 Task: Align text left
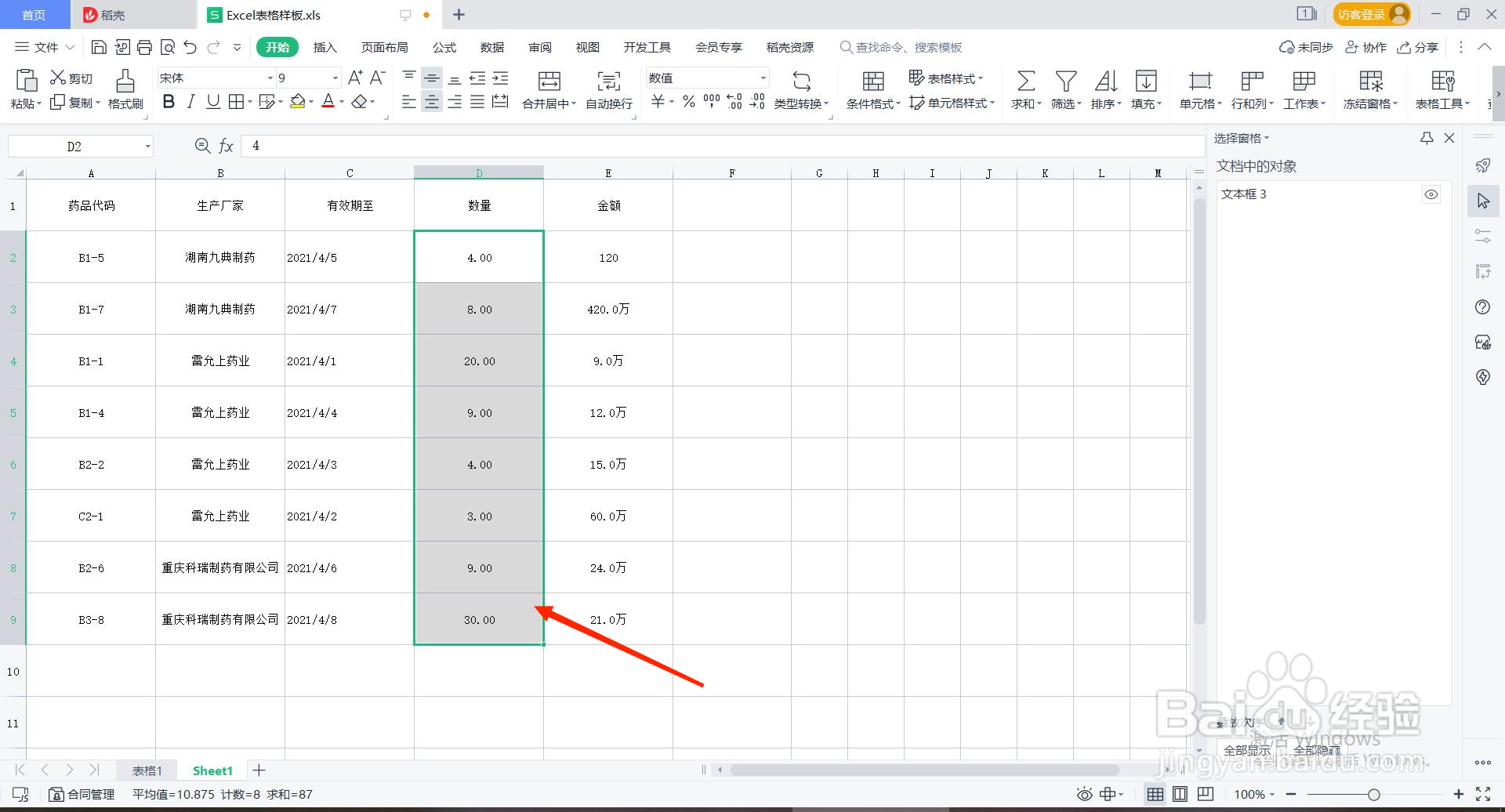(408, 102)
